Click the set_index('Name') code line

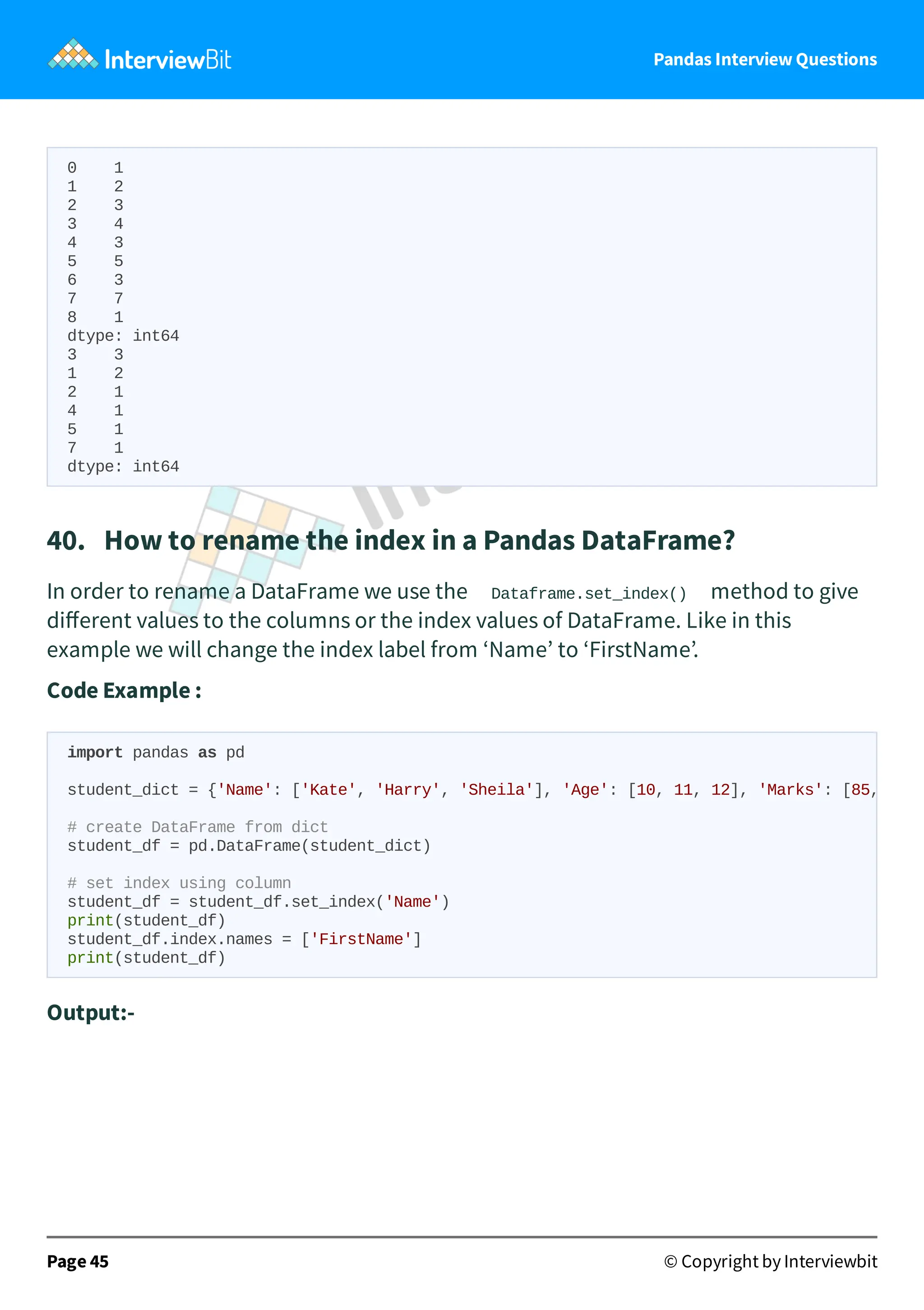(259, 902)
